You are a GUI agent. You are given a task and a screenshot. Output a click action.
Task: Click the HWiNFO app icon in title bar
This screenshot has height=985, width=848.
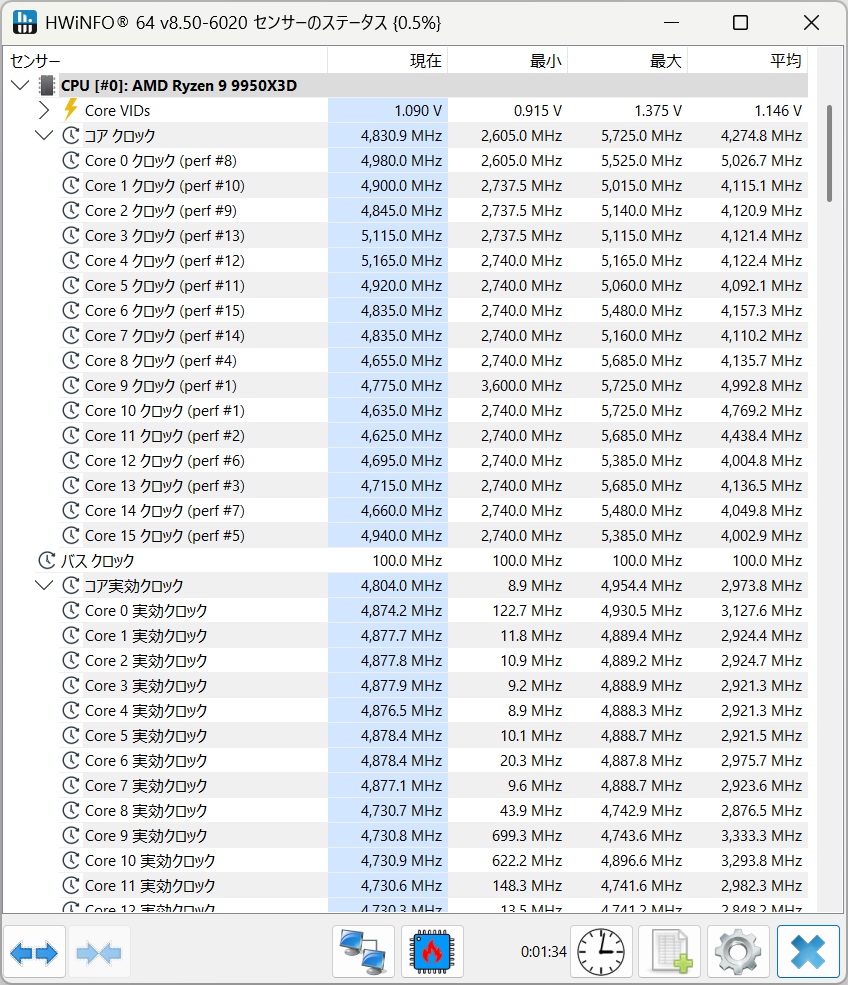[24, 23]
